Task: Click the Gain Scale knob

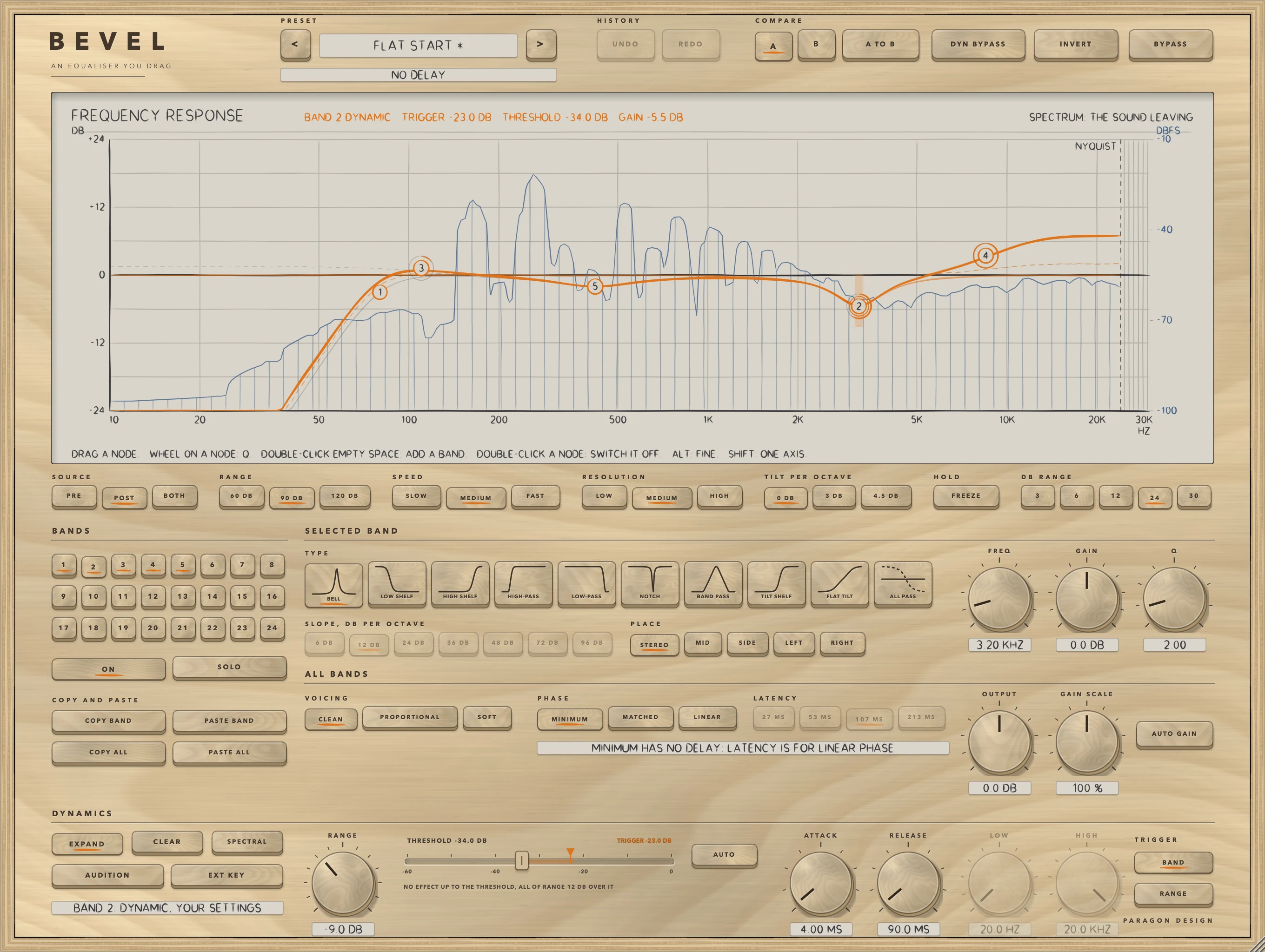Action: (1086, 742)
